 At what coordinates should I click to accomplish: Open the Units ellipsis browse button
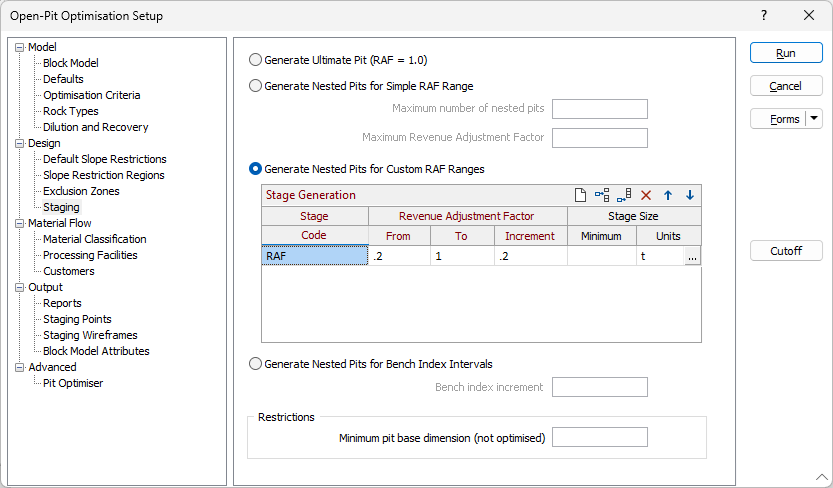click(692, 256)
